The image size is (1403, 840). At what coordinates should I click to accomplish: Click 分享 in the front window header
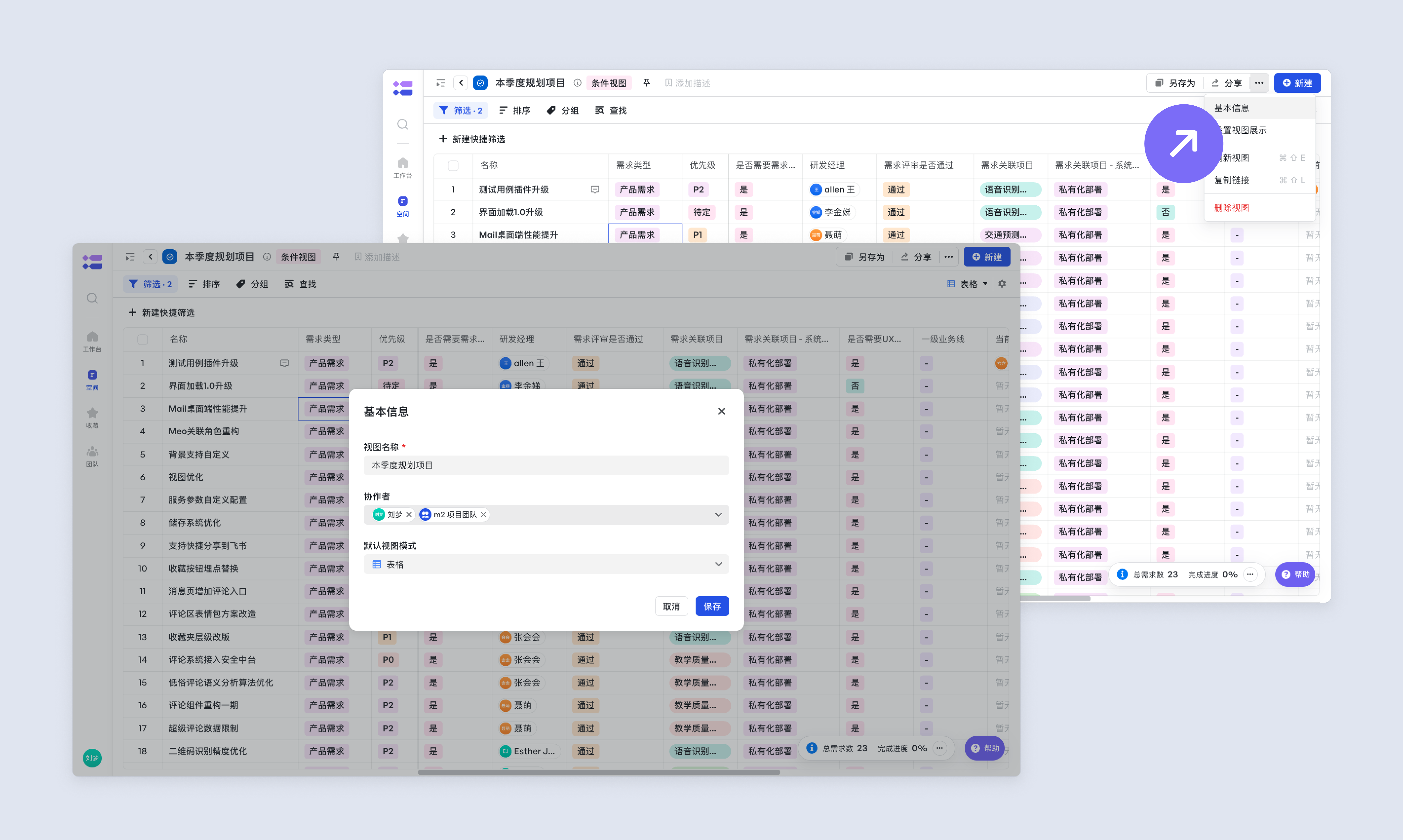916,257
